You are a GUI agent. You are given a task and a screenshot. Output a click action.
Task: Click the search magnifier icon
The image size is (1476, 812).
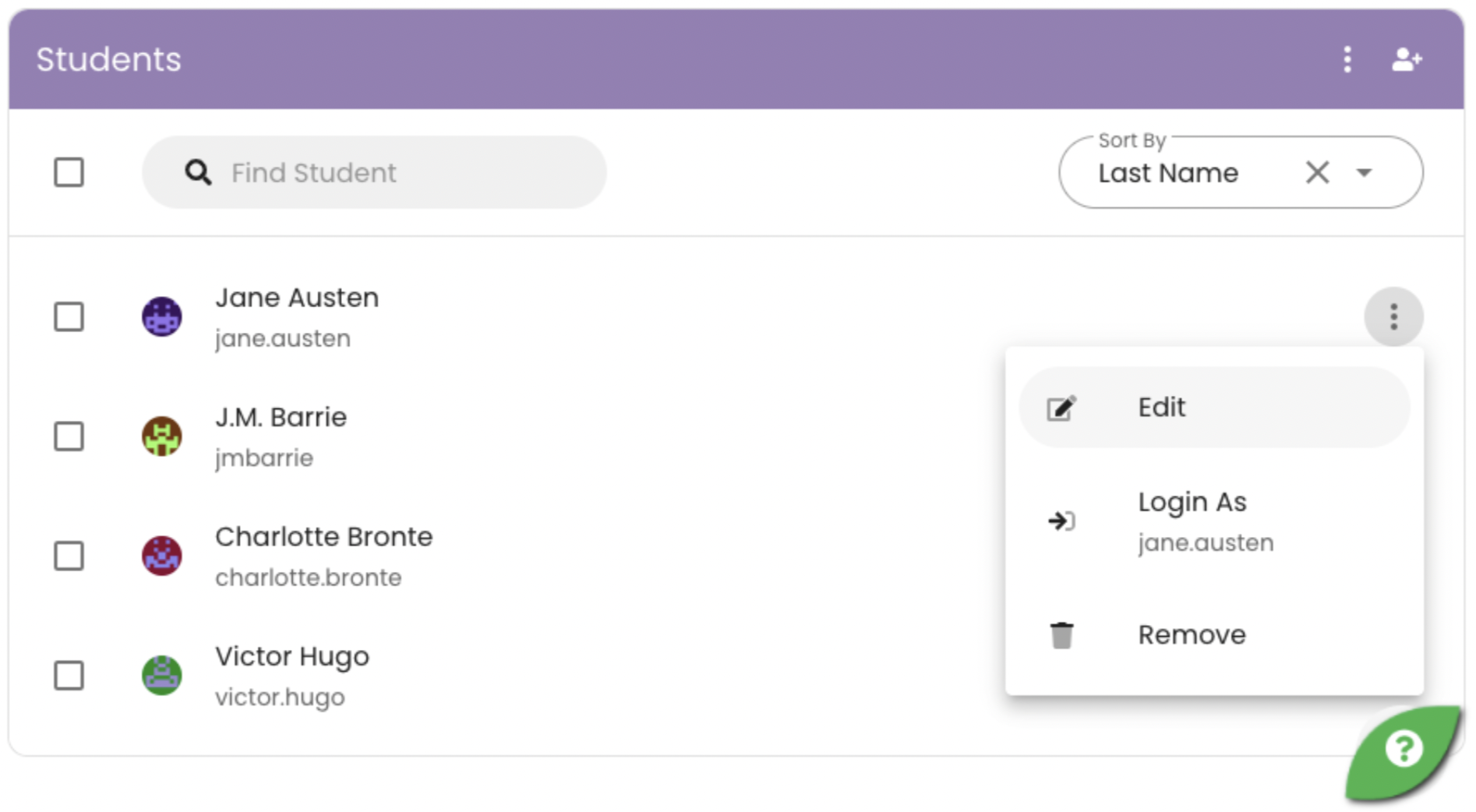coord(198,172)
